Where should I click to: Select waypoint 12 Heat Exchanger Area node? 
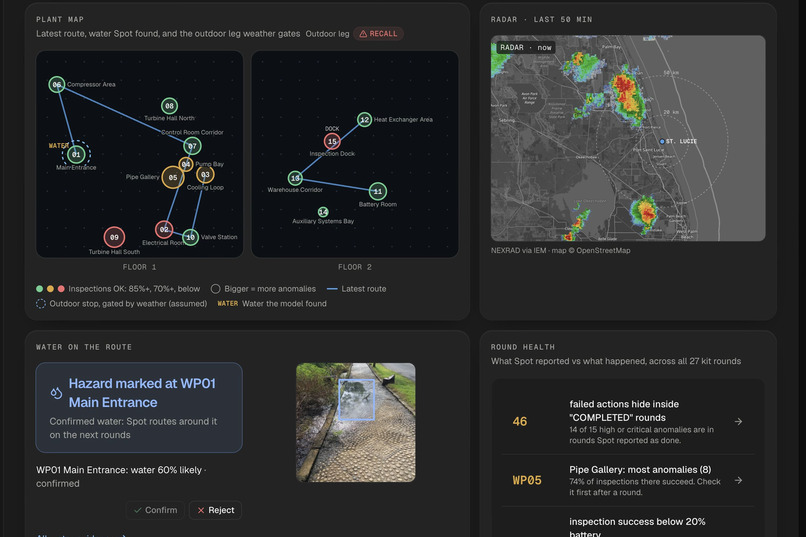(364, 120)
